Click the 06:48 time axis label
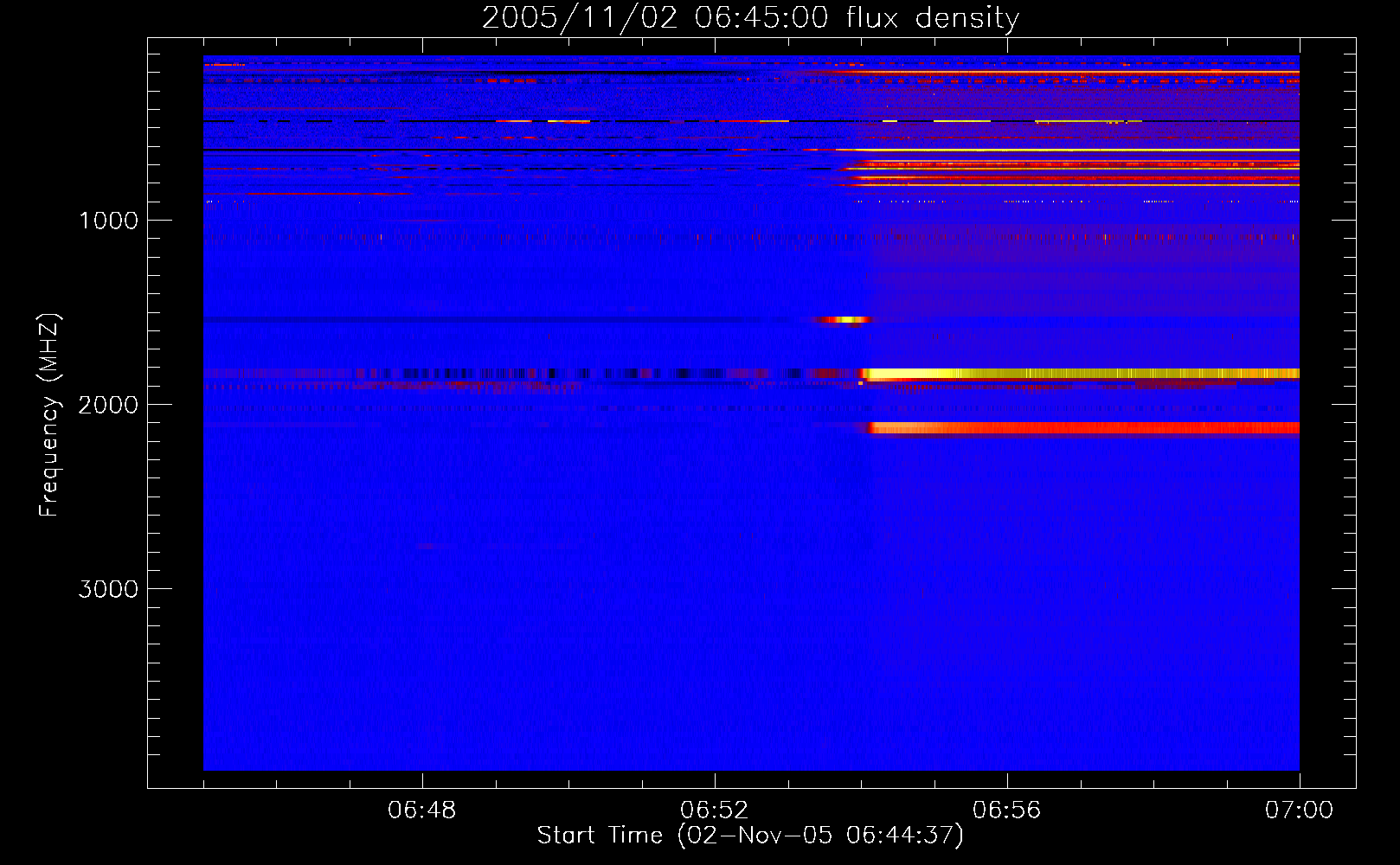1400x865 pixels. coord(422,811)
